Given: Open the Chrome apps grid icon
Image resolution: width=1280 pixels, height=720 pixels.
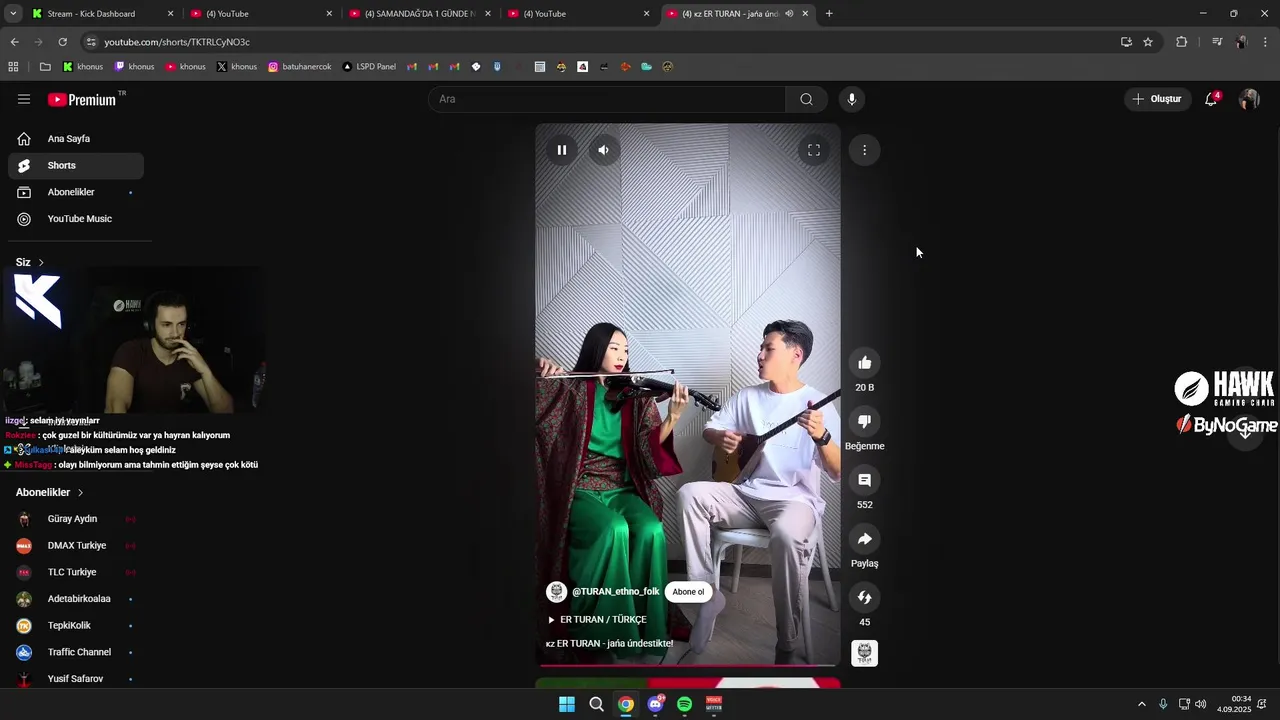Looking at the screenshot, I should 13,67.
